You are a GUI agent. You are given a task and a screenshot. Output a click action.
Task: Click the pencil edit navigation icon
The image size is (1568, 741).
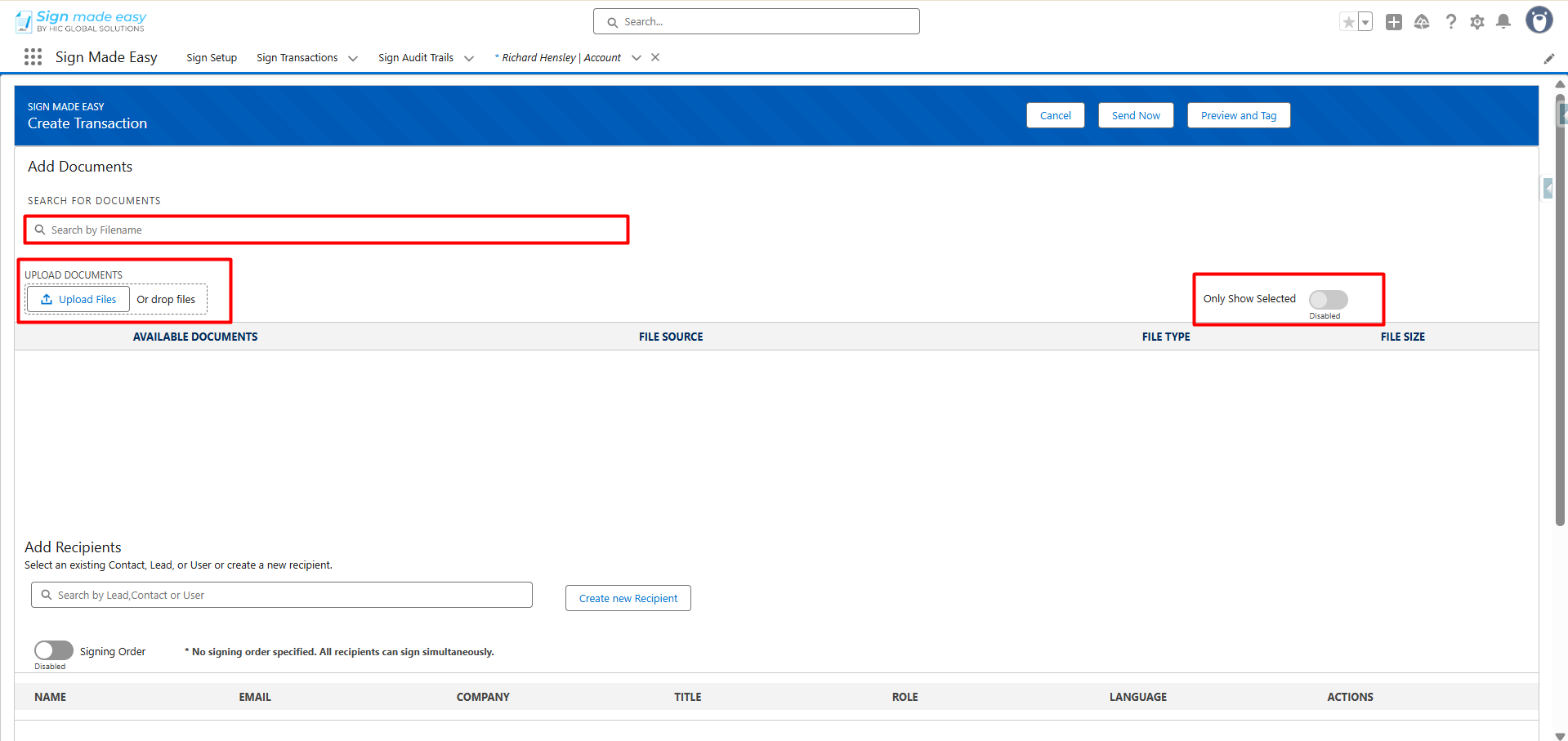click(1548, 58)
